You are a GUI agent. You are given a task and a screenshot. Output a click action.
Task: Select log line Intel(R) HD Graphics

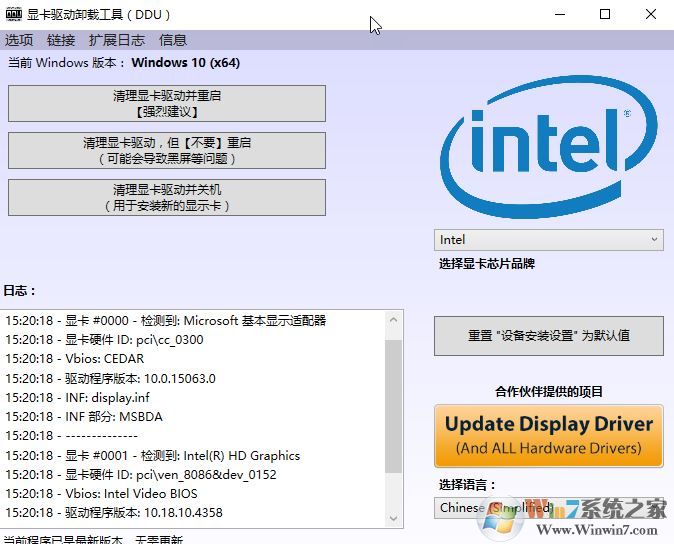point(153,455)
